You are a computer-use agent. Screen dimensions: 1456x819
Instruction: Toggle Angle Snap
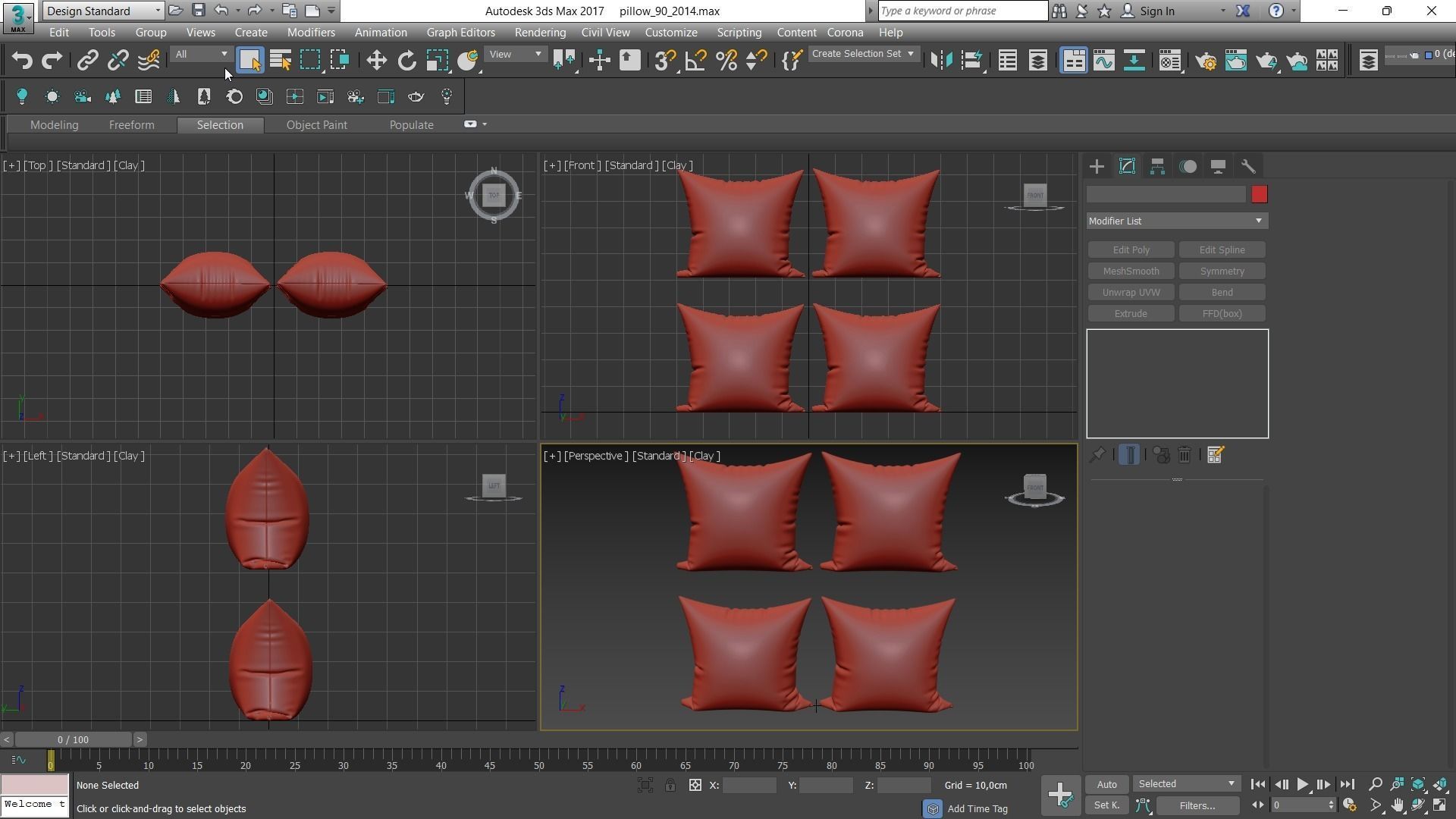point(695,60)
